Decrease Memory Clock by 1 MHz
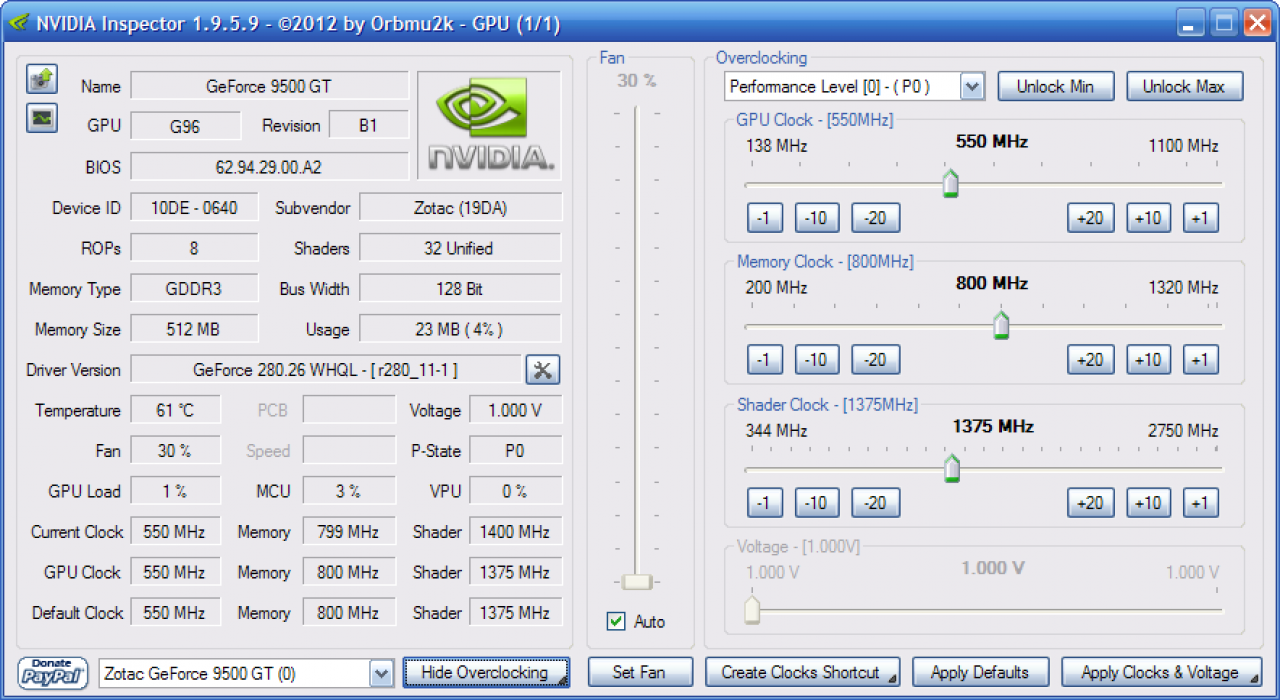The height and width of the screenshot is (700, 1280). (x=764, y=360)
